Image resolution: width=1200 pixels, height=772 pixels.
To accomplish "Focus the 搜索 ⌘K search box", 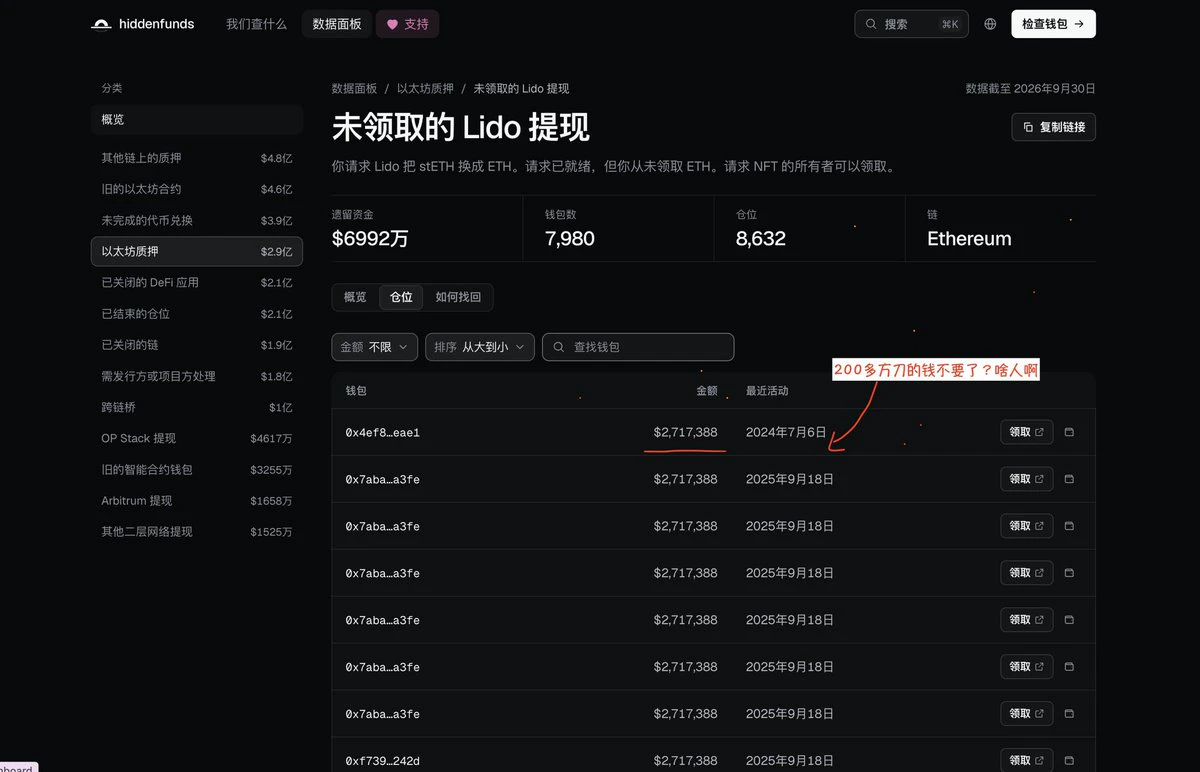I will pyautogui.click(x=911, y=24).
